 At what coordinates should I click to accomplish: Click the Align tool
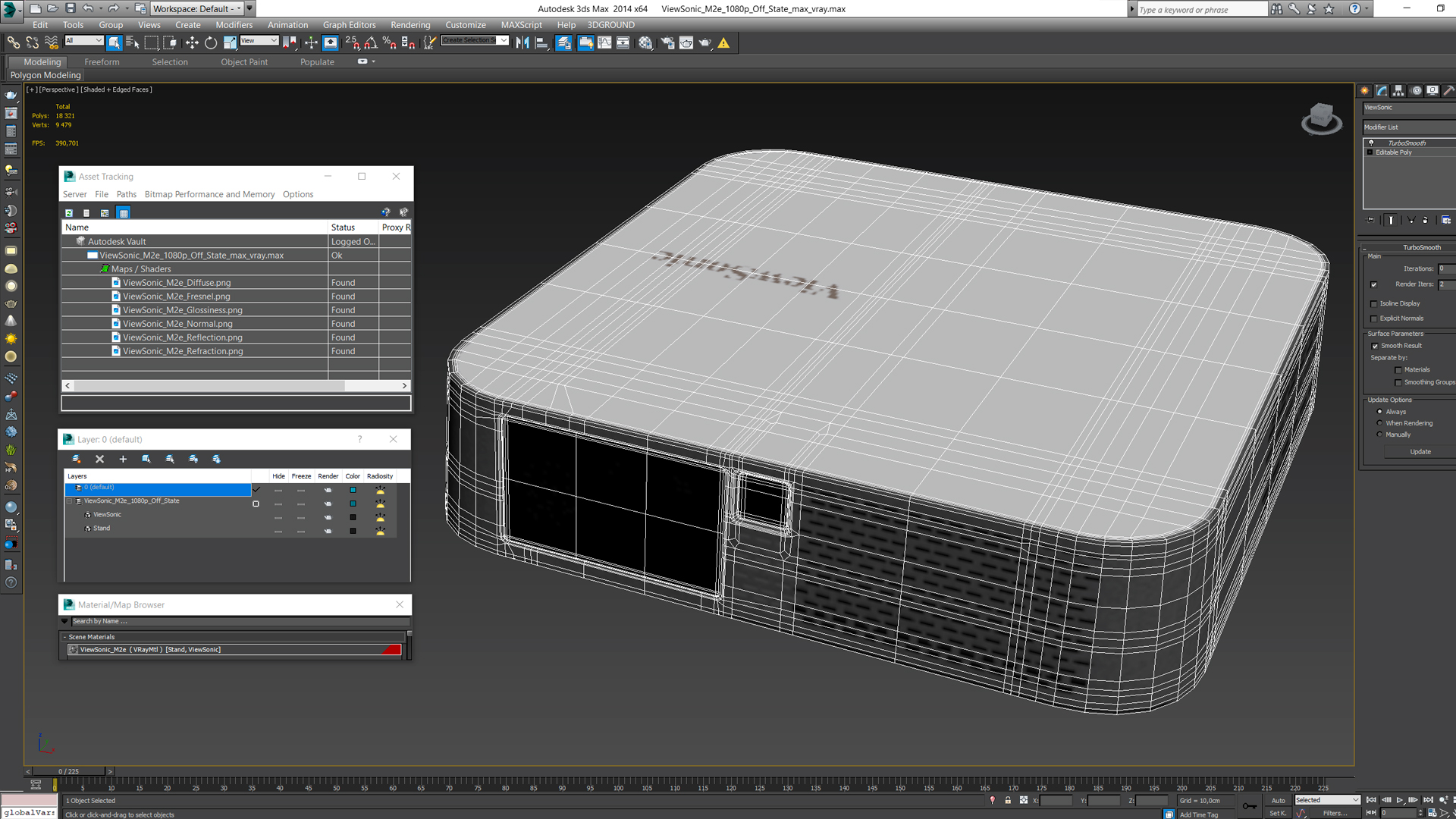(541, 43)
